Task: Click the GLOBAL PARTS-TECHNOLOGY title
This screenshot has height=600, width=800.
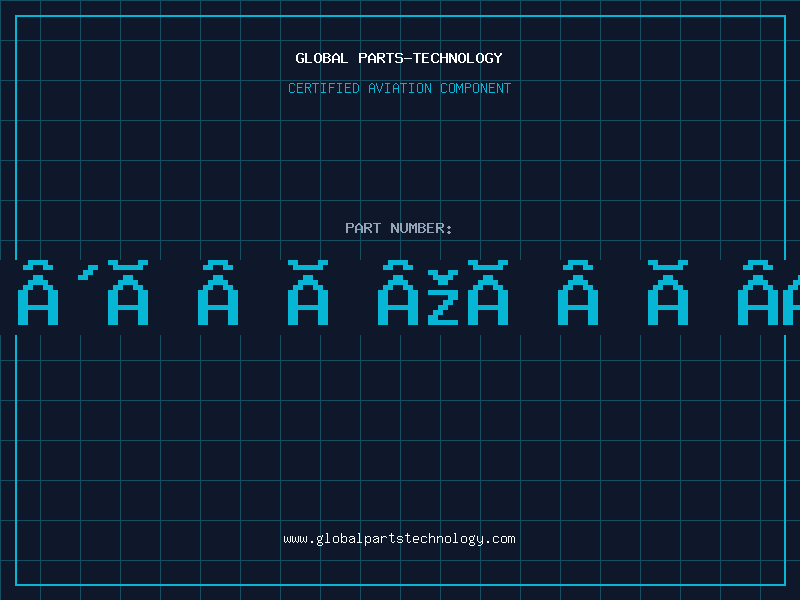Action: click(399, 58)
